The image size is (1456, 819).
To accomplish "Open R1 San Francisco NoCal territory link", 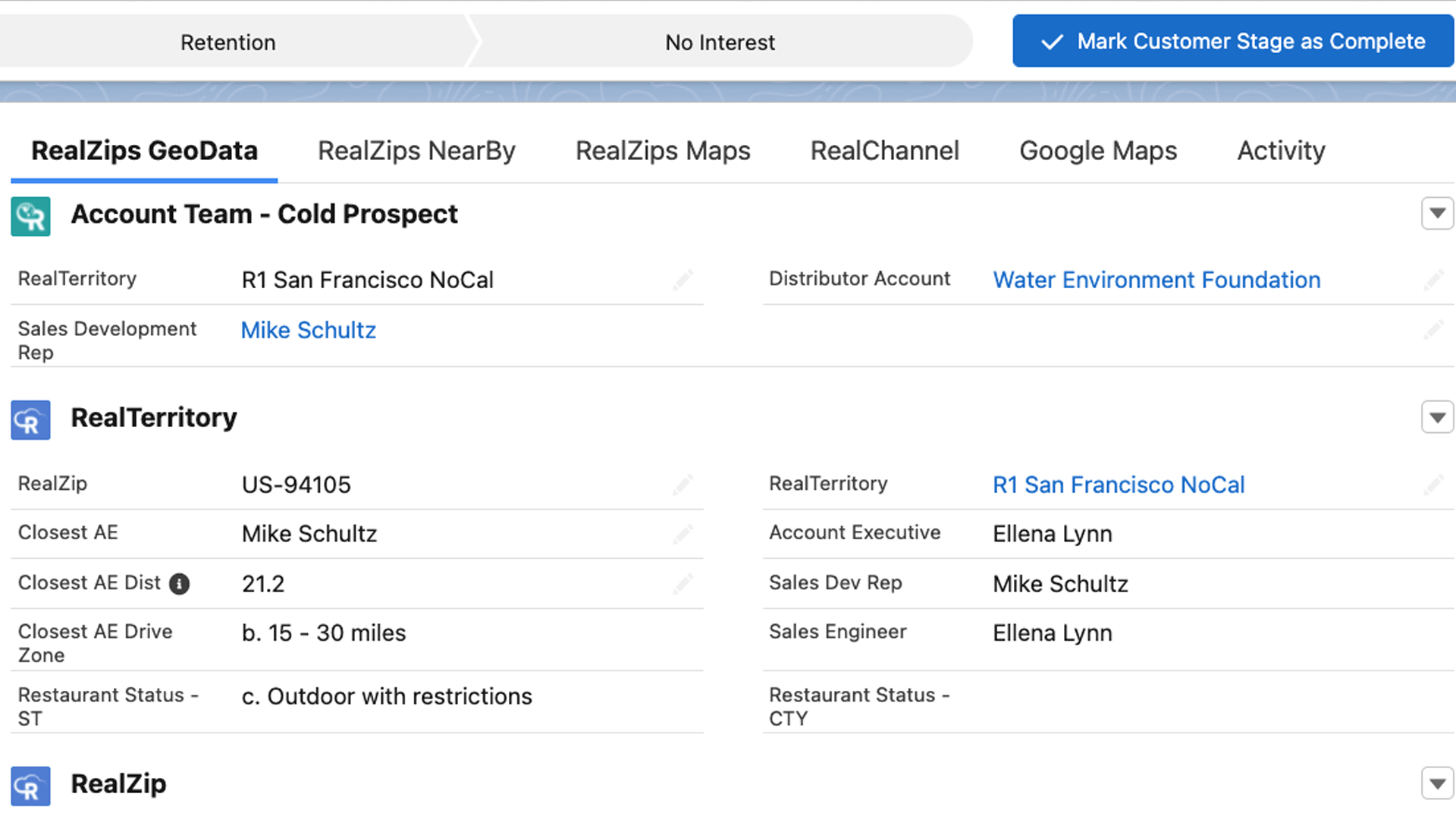I will pyautogui.click(x=1119, y=485).
